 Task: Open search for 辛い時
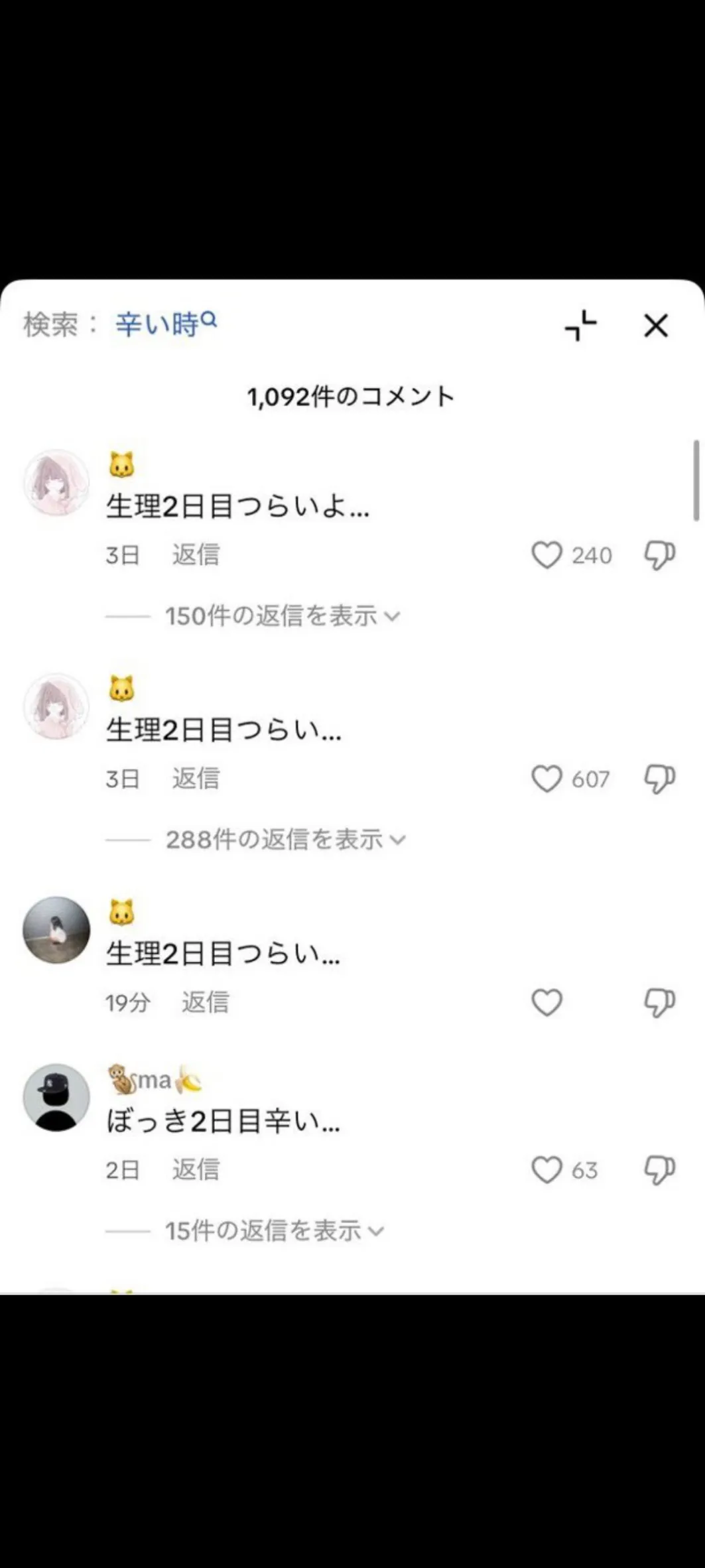point(166,324)
